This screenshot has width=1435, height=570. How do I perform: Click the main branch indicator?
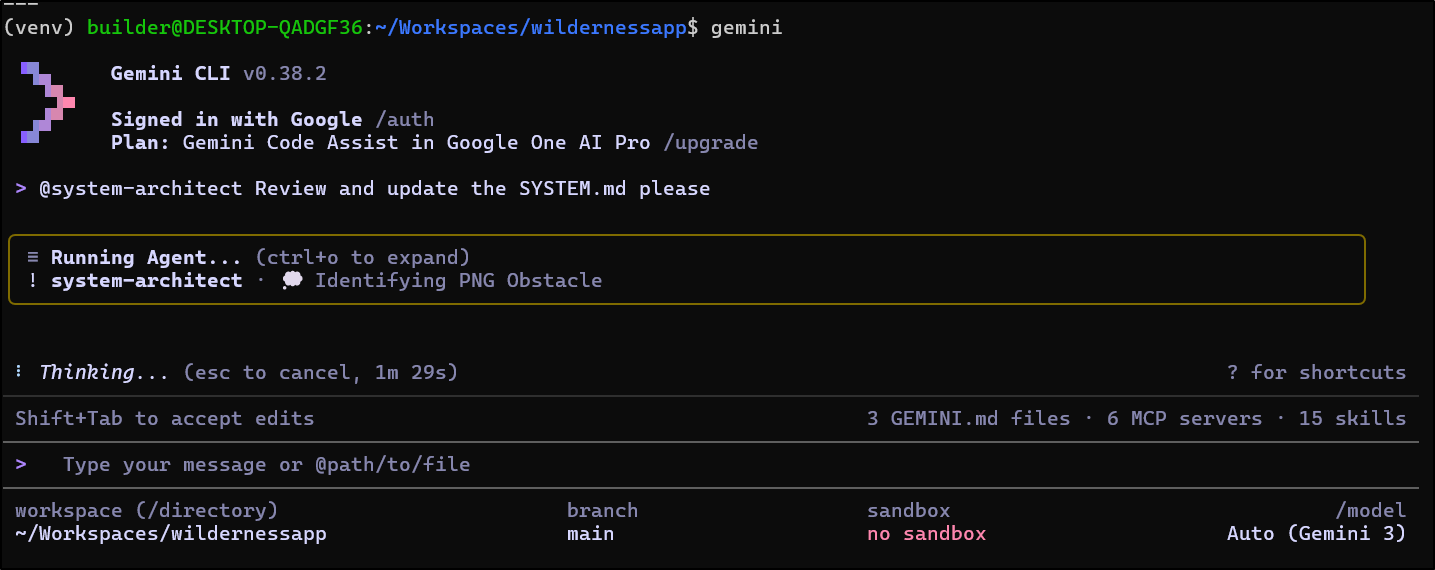pyautogui.click(x=590, y=533)
